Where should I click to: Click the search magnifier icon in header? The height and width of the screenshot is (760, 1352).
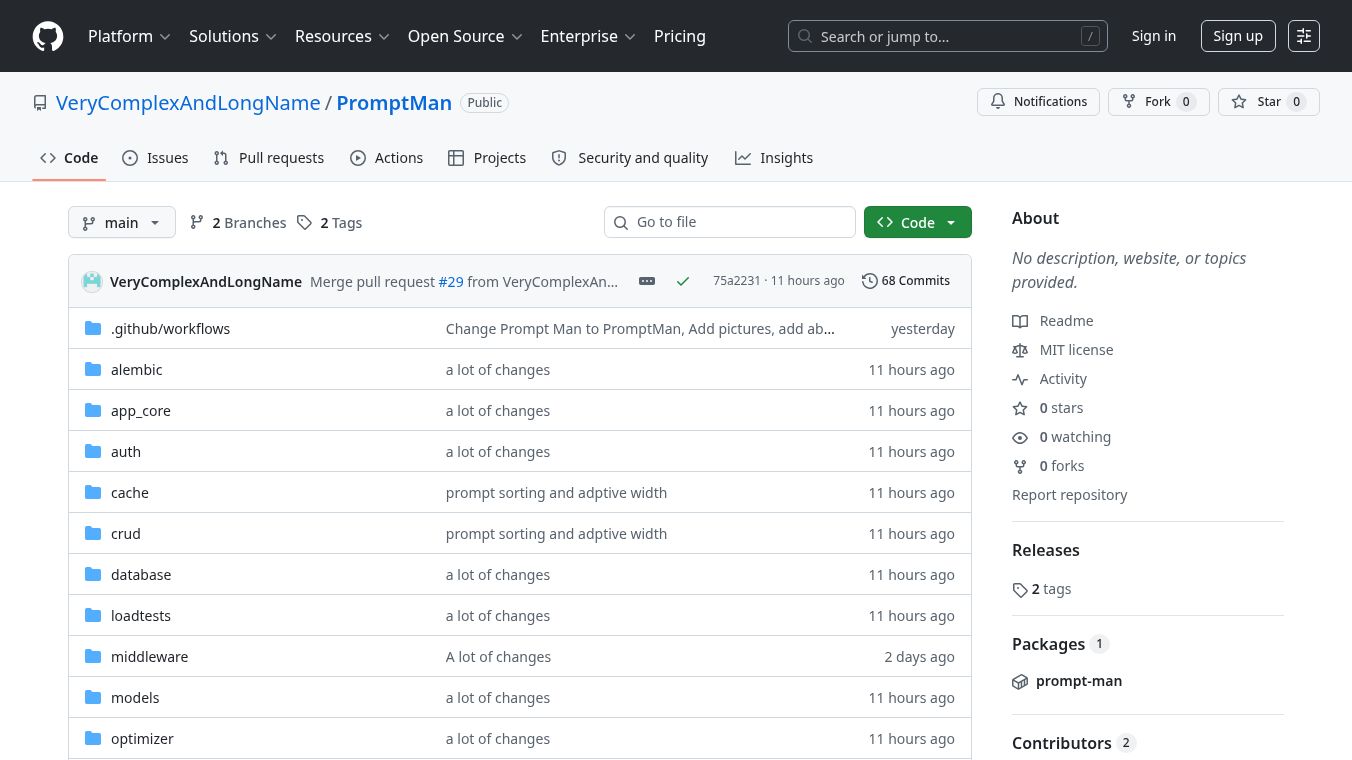point(805,36)
